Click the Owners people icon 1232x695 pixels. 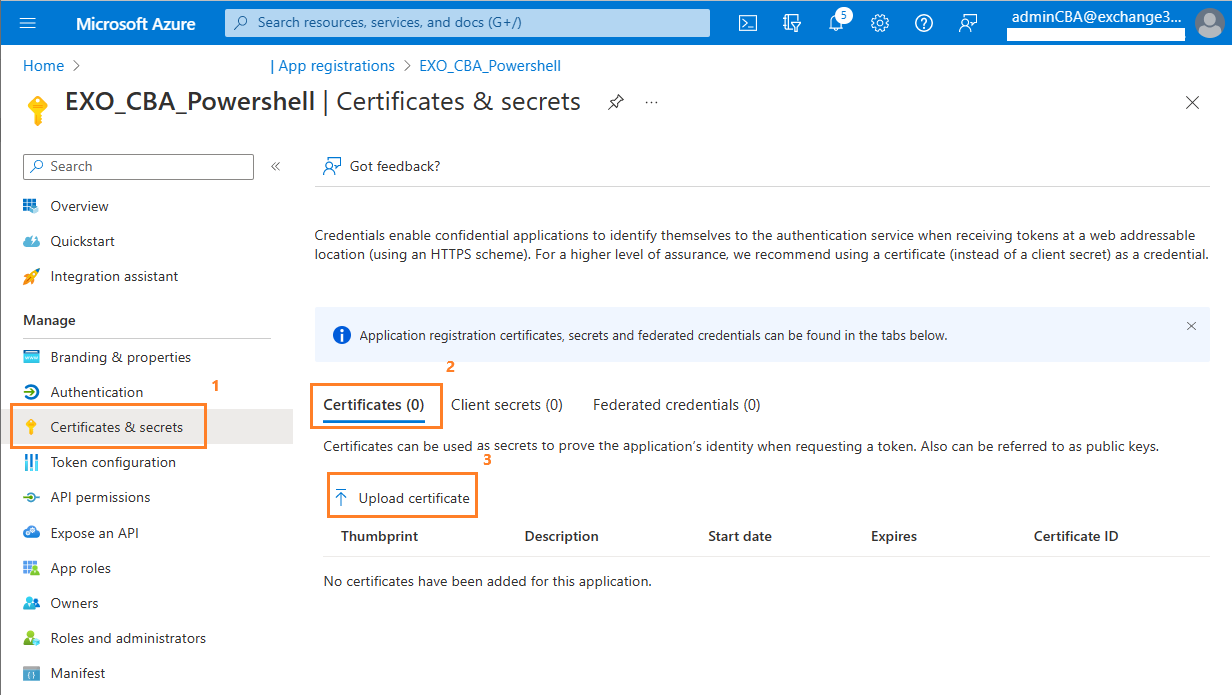click(x=31, y=603)
